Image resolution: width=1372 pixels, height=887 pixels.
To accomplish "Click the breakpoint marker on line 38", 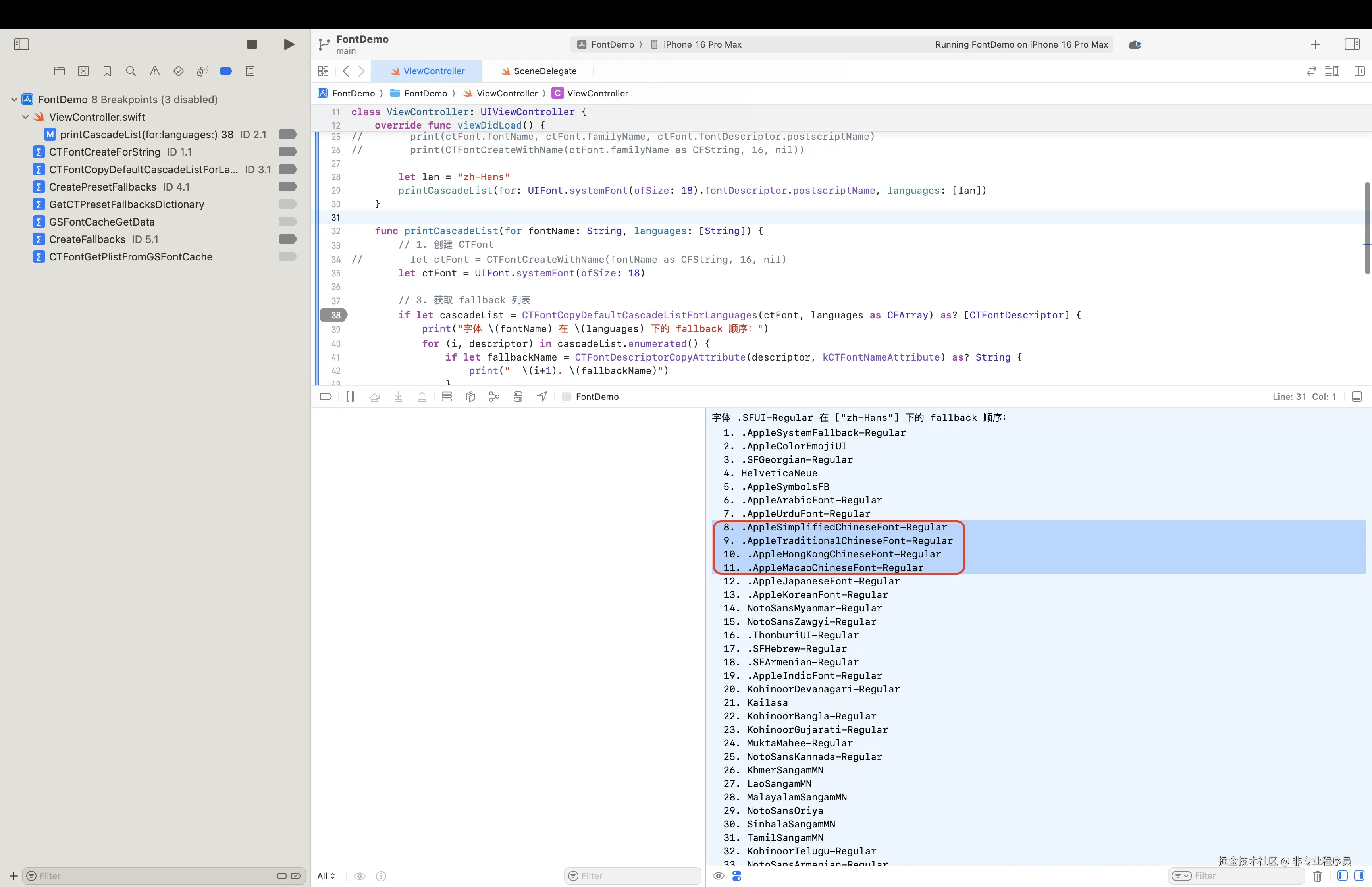I will 334,315.
